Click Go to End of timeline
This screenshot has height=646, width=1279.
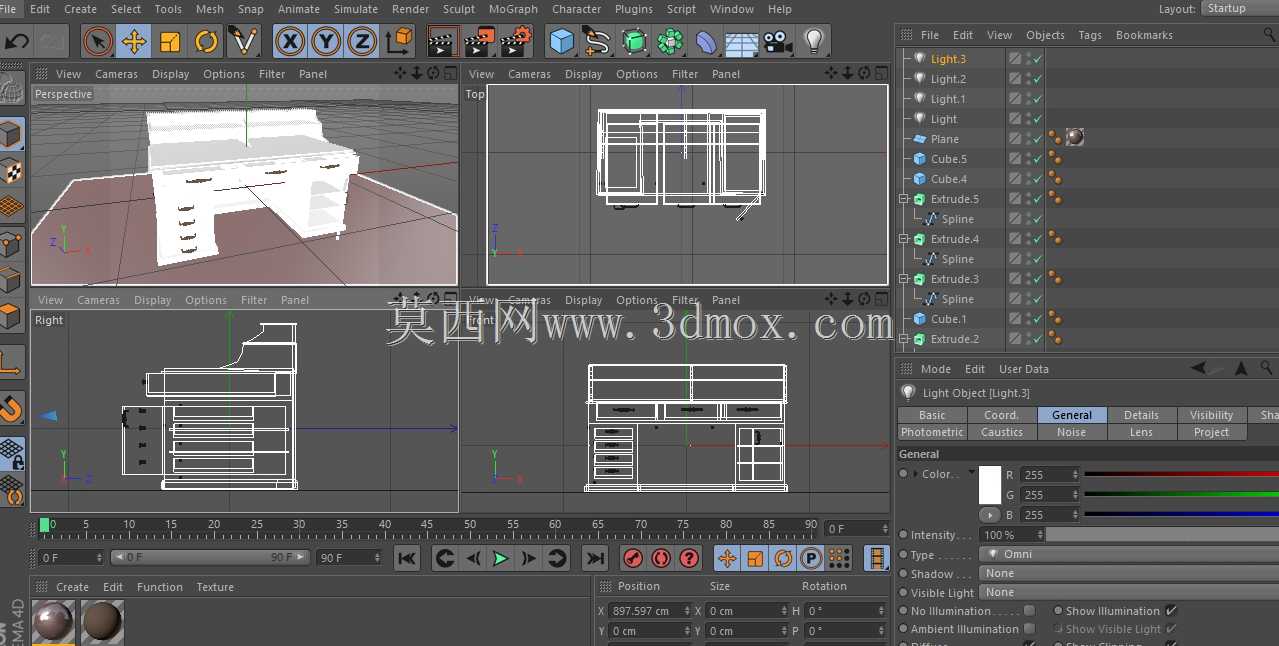tap(595, 558)
